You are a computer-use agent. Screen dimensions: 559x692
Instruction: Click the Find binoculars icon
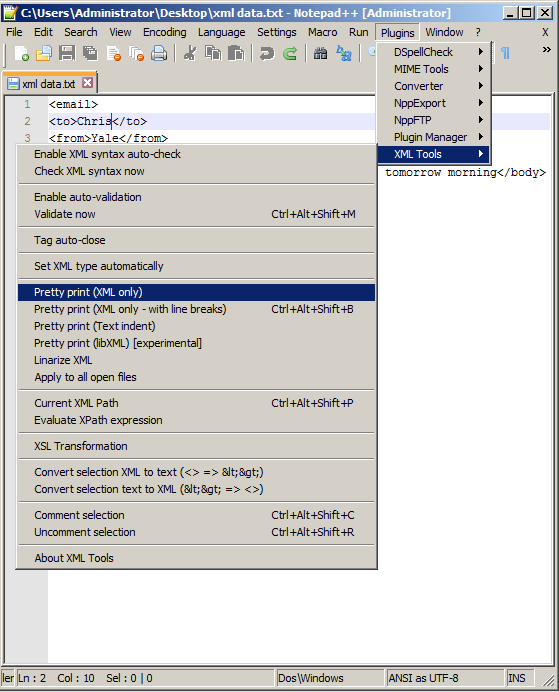[321, 53]
